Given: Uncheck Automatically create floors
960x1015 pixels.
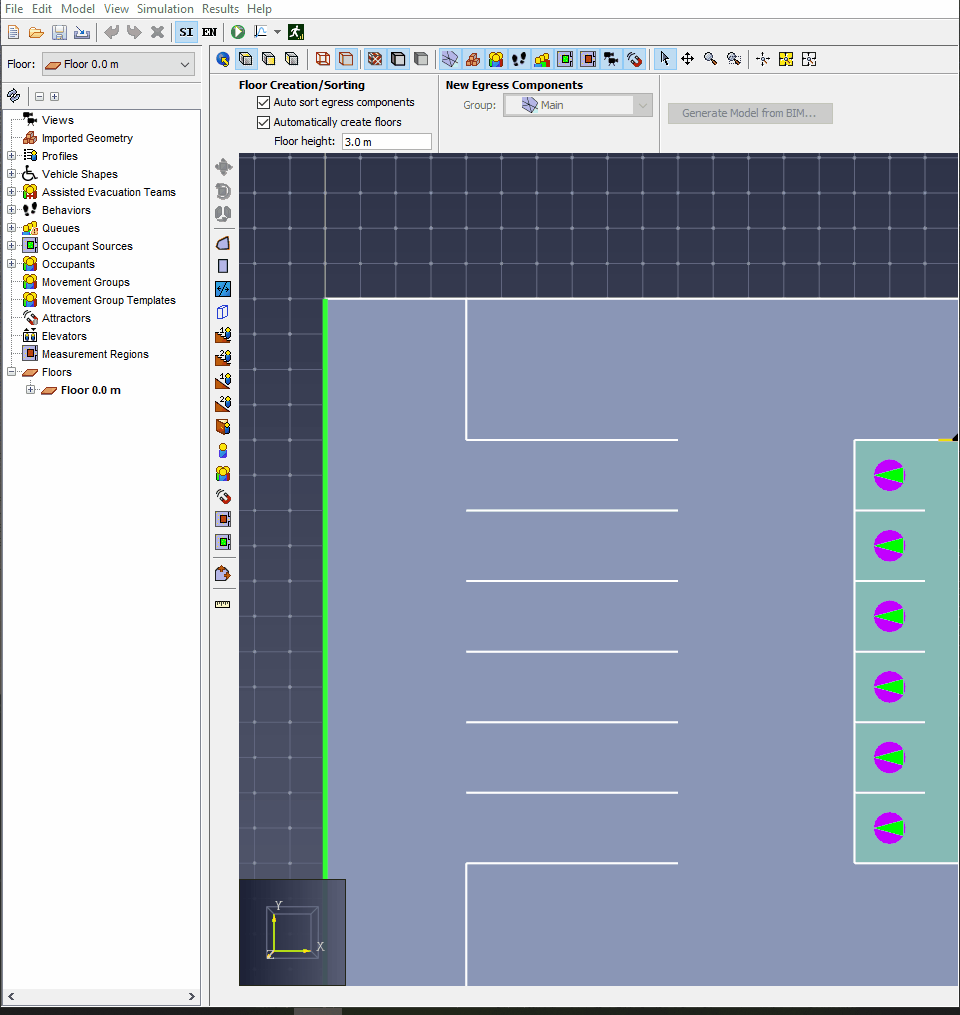Looking at the screenshot, I should 264,122.
